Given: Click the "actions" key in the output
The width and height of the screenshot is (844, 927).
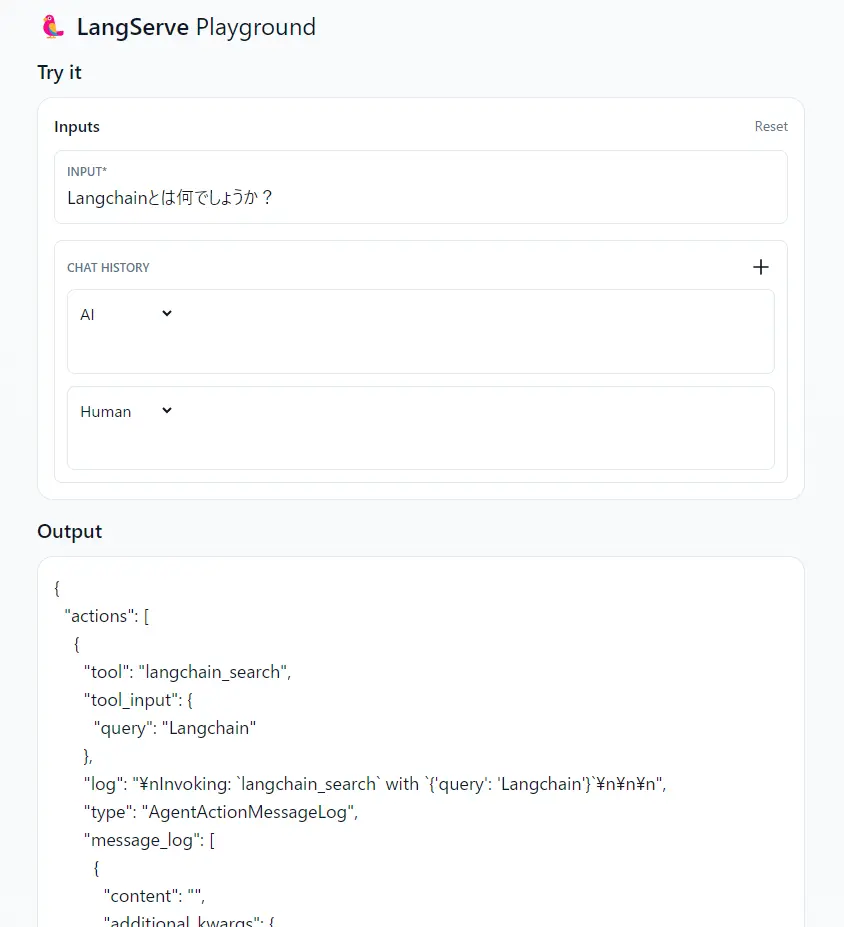Looking at the screenshot, I should [101, 616].
